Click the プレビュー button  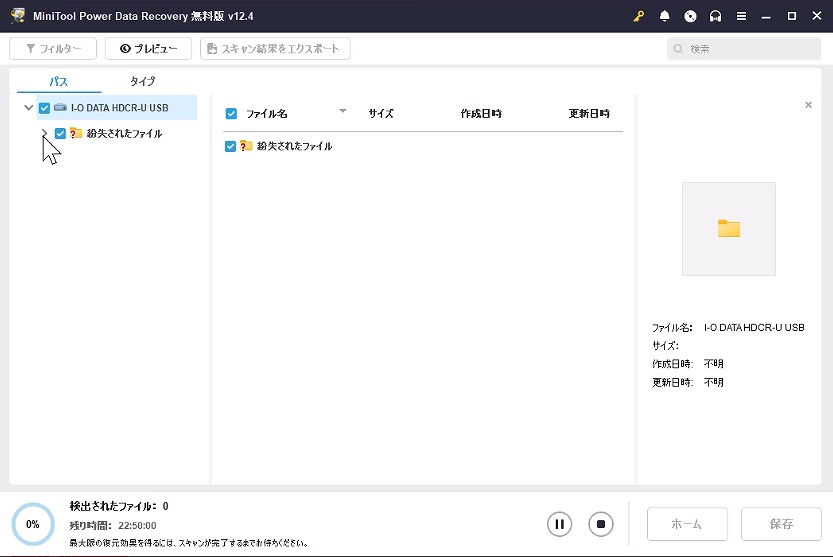pyautogui.click(x=148, y=48)
